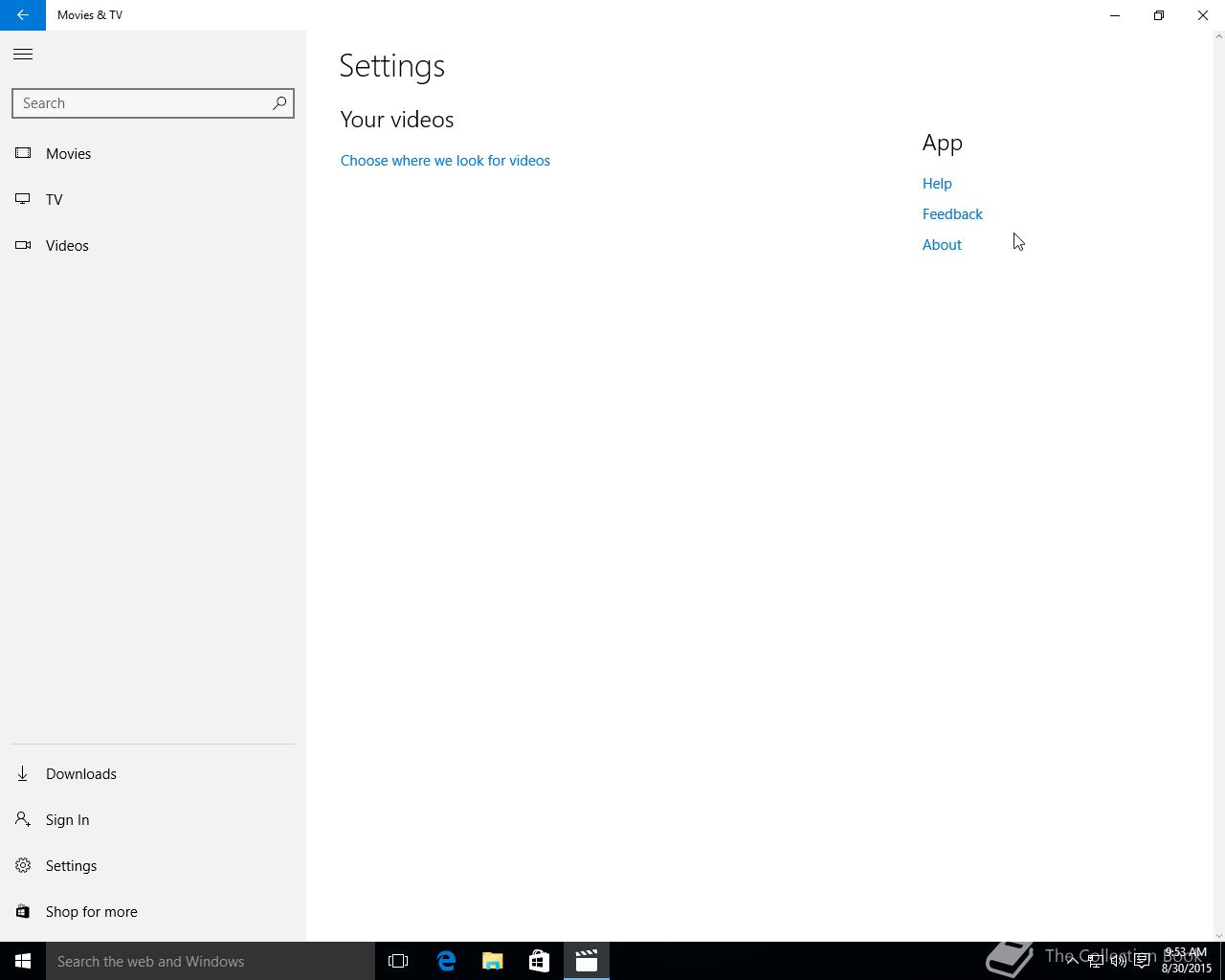Open Shop for more
This screenshot has height=980, width=1225.
click(x=91, y=912)
